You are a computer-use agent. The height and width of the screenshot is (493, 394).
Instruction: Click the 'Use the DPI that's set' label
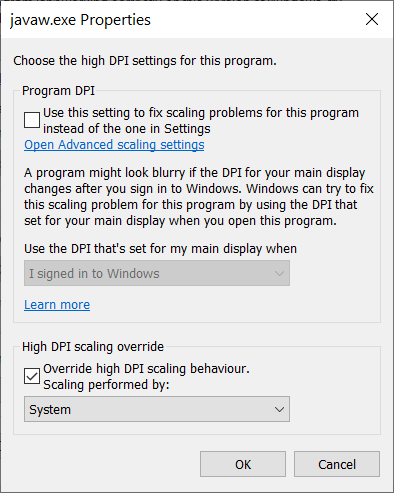coord(160,249)
